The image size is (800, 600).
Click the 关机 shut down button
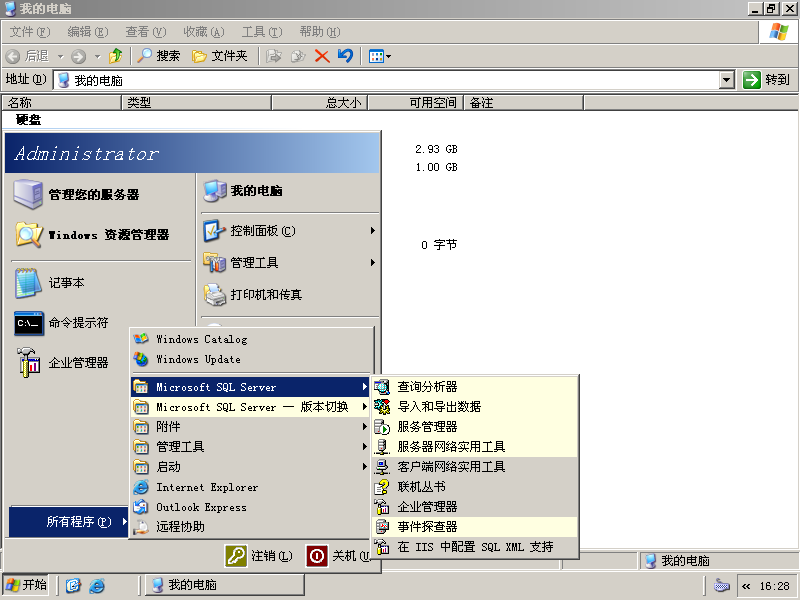338,556
